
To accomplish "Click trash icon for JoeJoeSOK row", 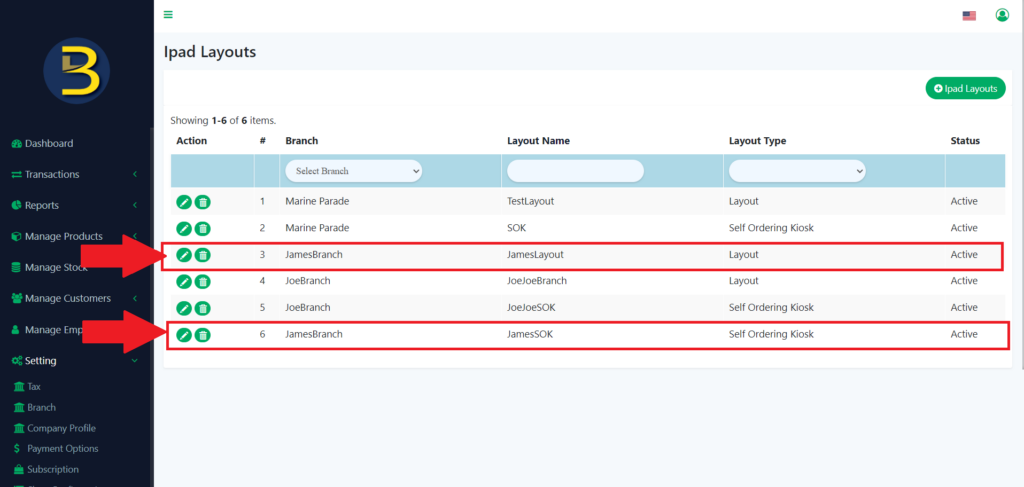I will [202, 308].
